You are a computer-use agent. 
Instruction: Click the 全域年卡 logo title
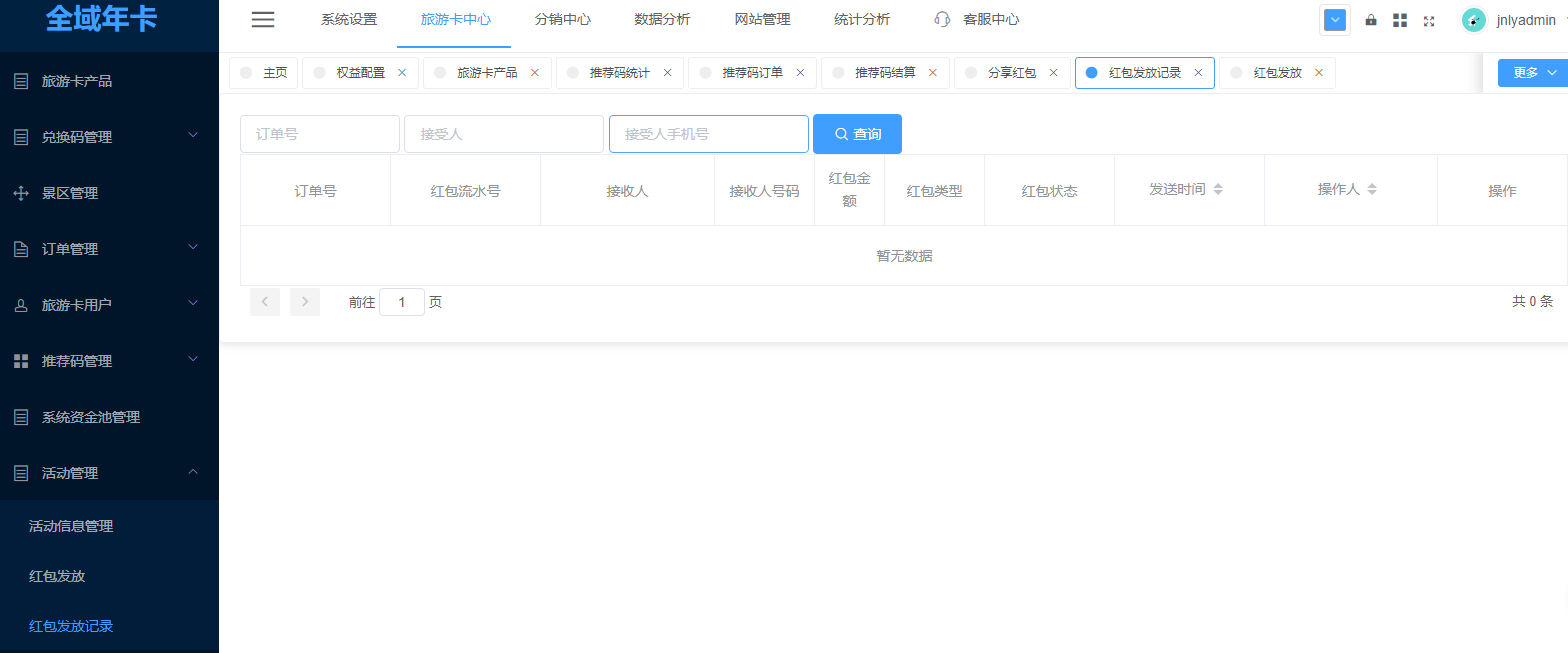click(101, 18)
